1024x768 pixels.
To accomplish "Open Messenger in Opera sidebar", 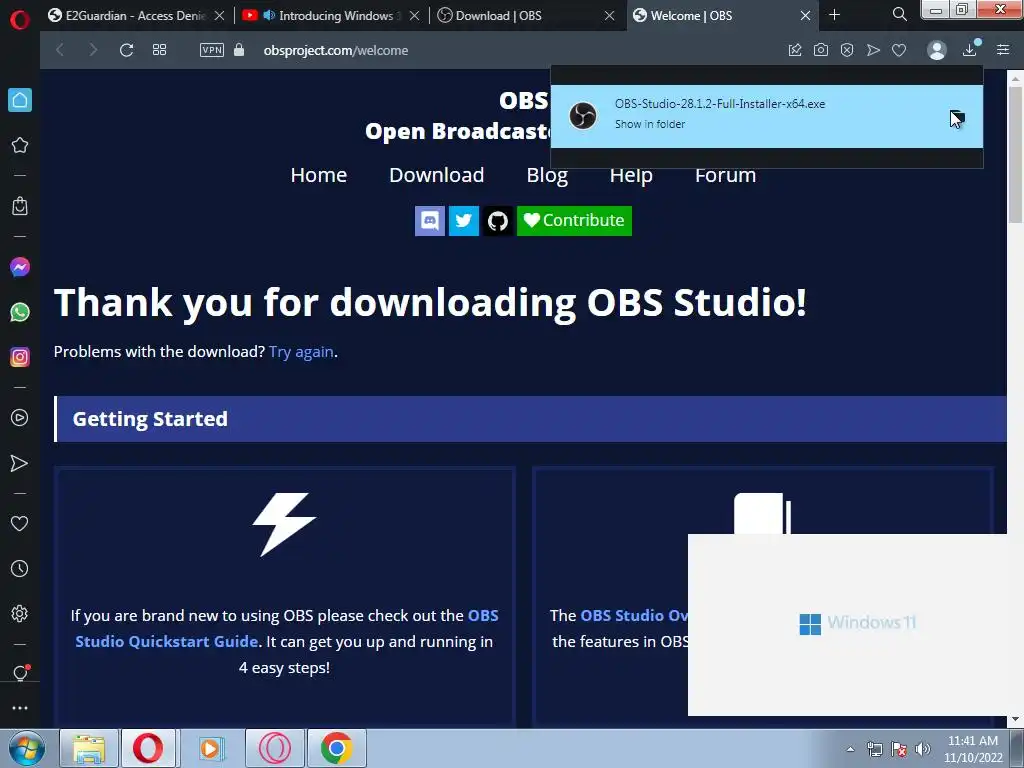I will [x=20, y=266].
